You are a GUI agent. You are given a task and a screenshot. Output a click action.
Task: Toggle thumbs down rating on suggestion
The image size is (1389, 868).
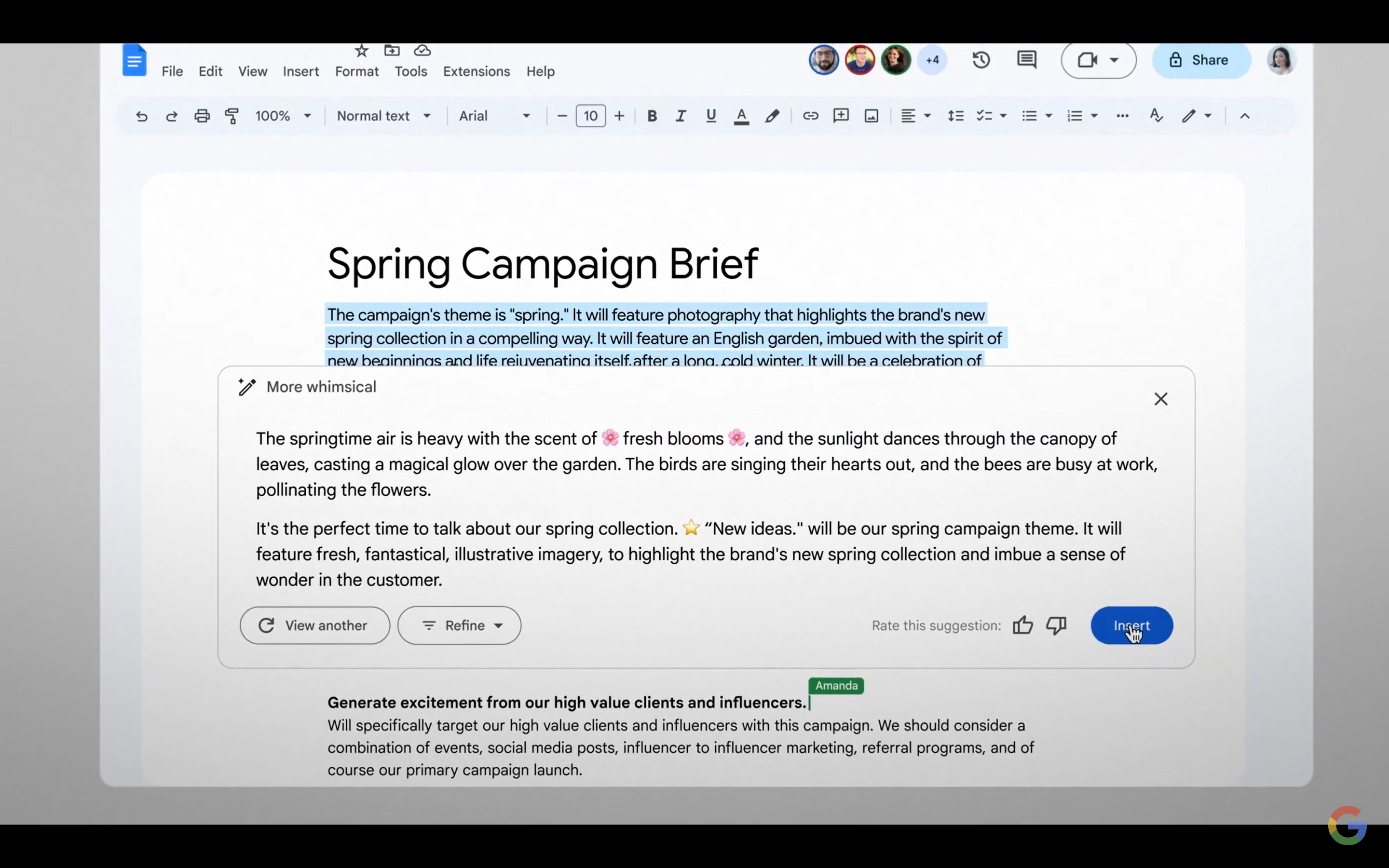point(1057,625)
